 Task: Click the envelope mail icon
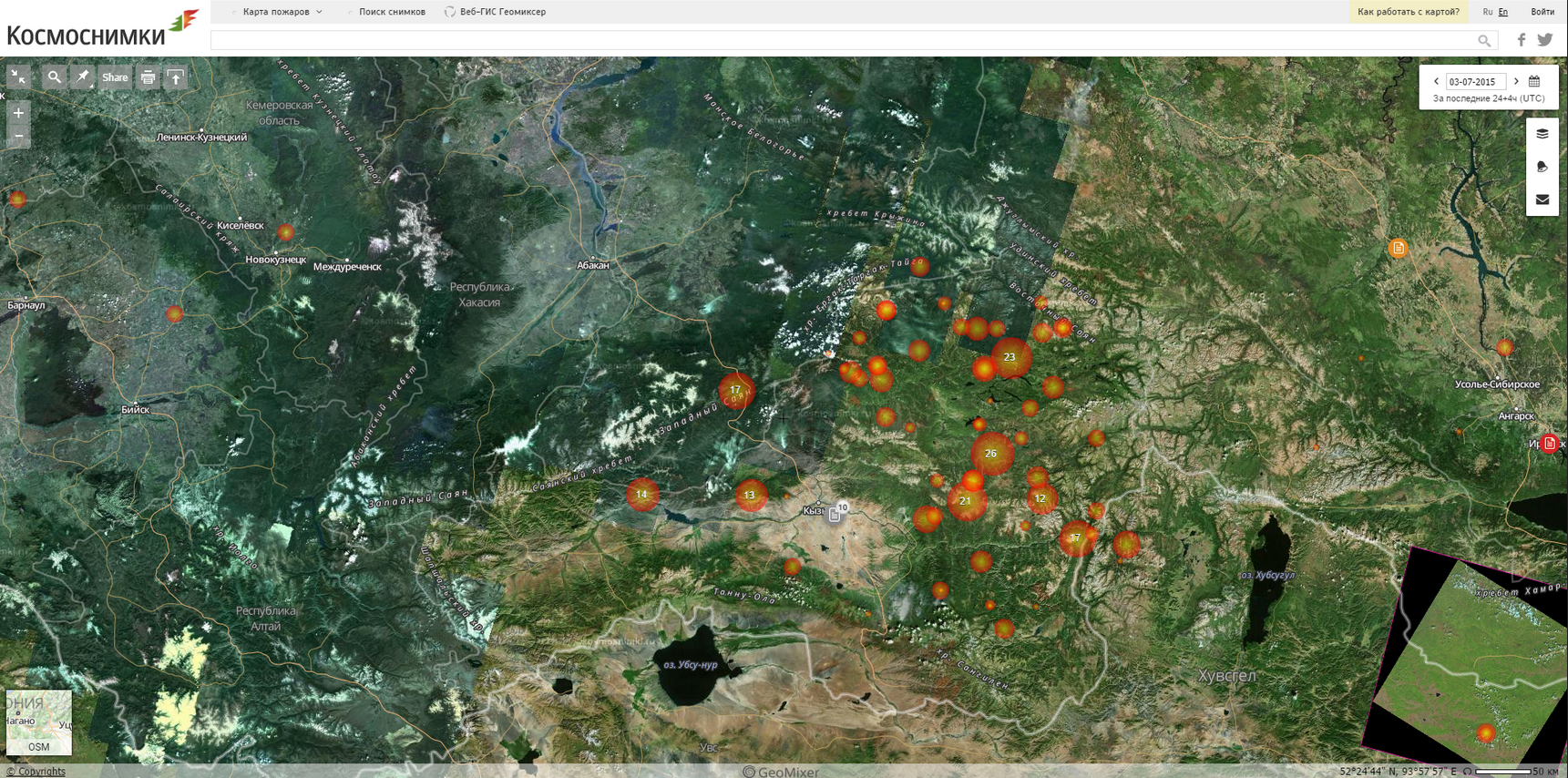[1542, 200]
